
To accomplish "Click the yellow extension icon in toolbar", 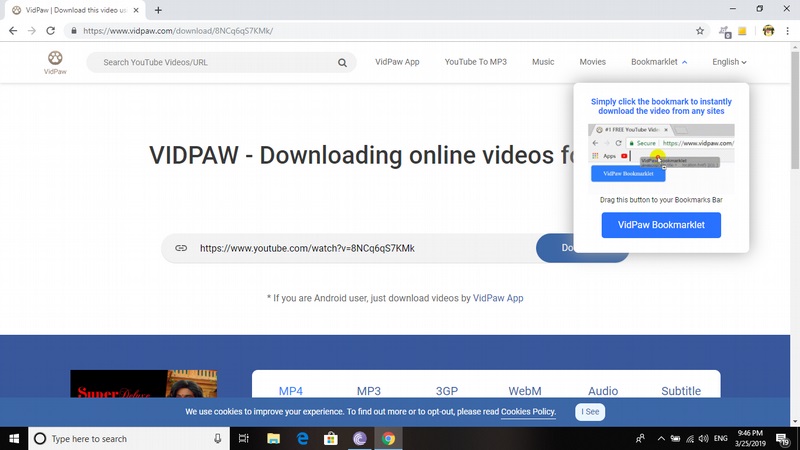I will (x=742, y=31).
